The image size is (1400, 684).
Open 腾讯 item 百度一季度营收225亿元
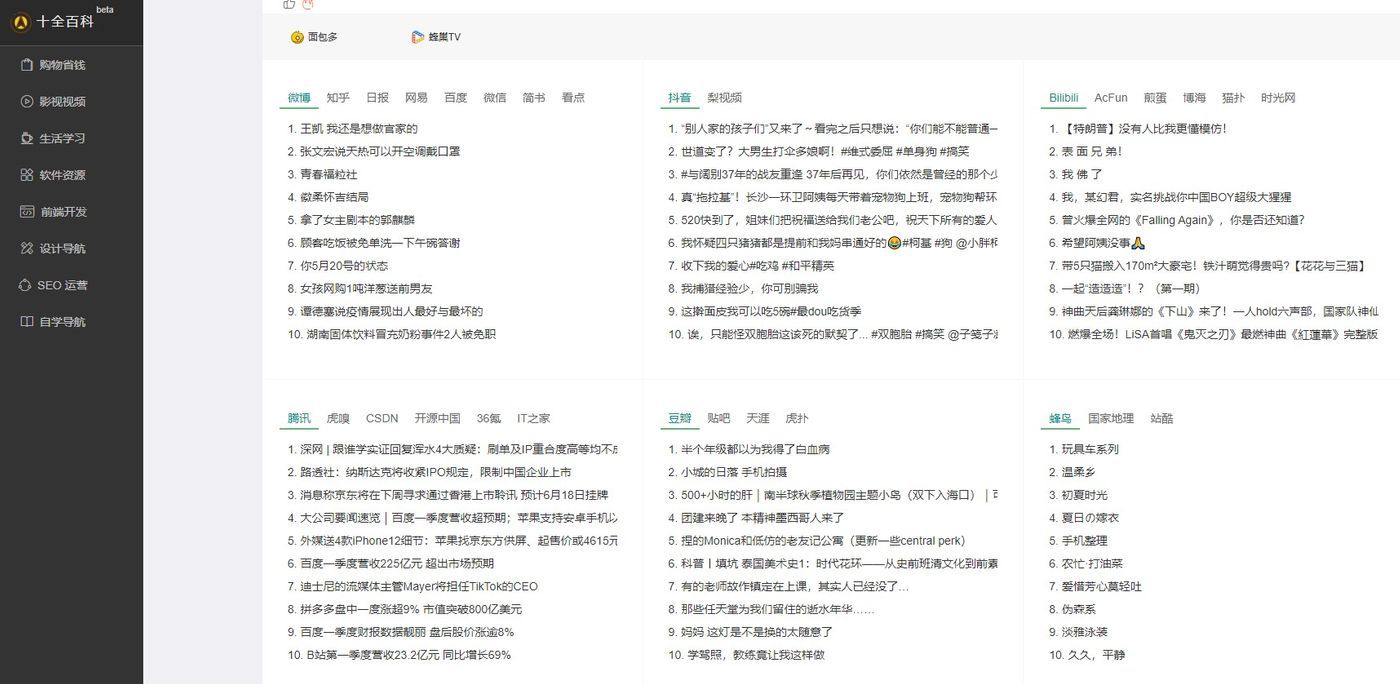click(x=397, y=563)
